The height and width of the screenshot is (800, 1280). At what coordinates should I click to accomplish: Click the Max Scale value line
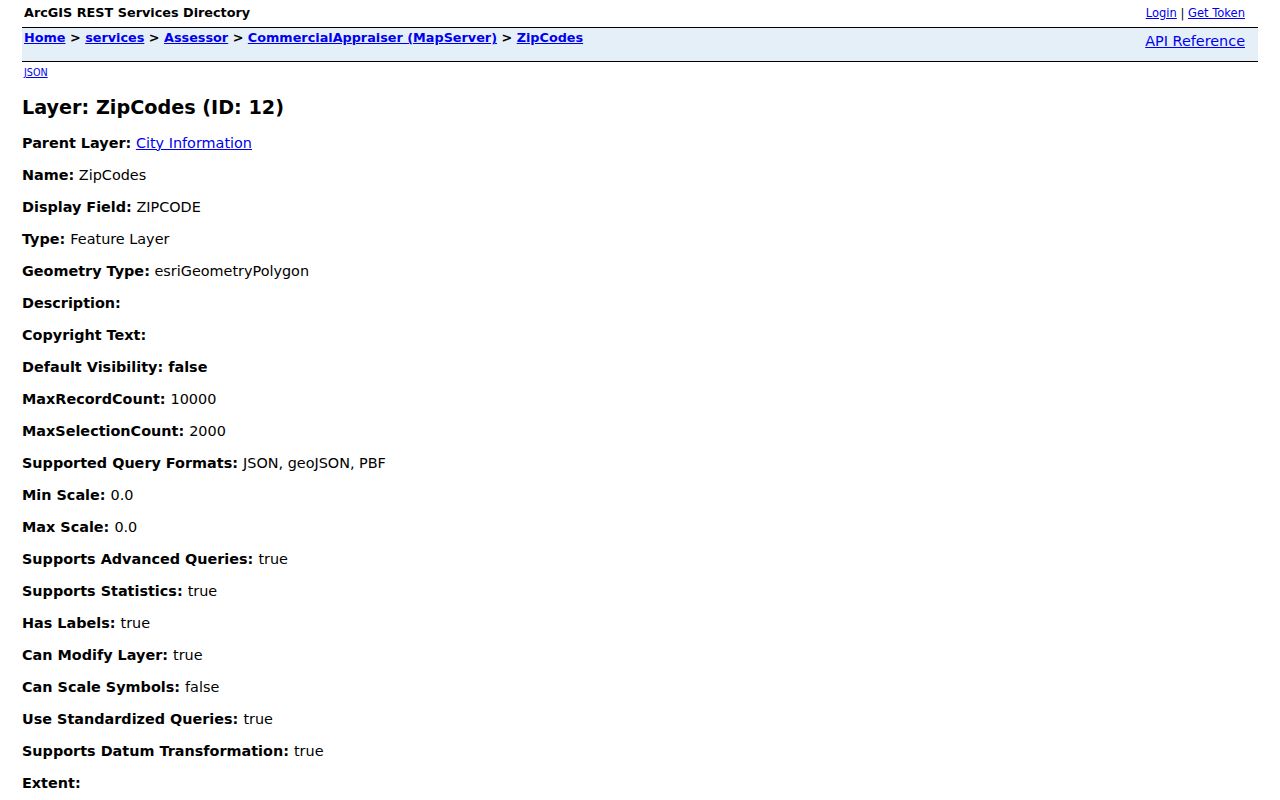(79, 527)
